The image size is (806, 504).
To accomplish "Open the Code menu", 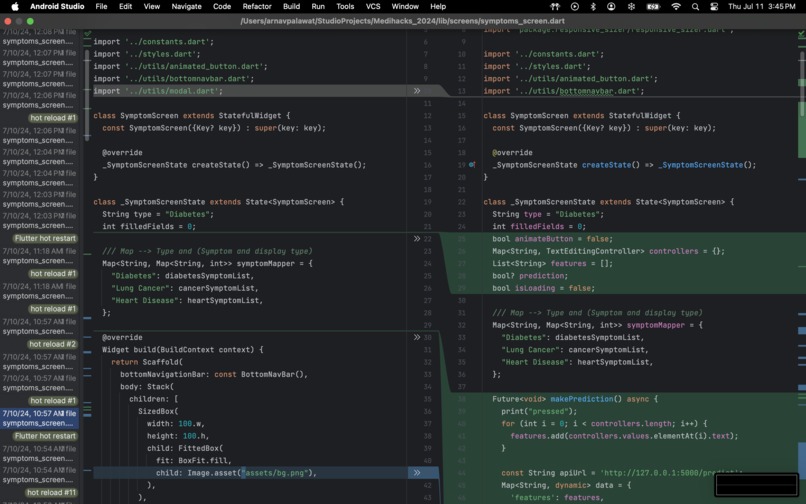I will point(222,6).
